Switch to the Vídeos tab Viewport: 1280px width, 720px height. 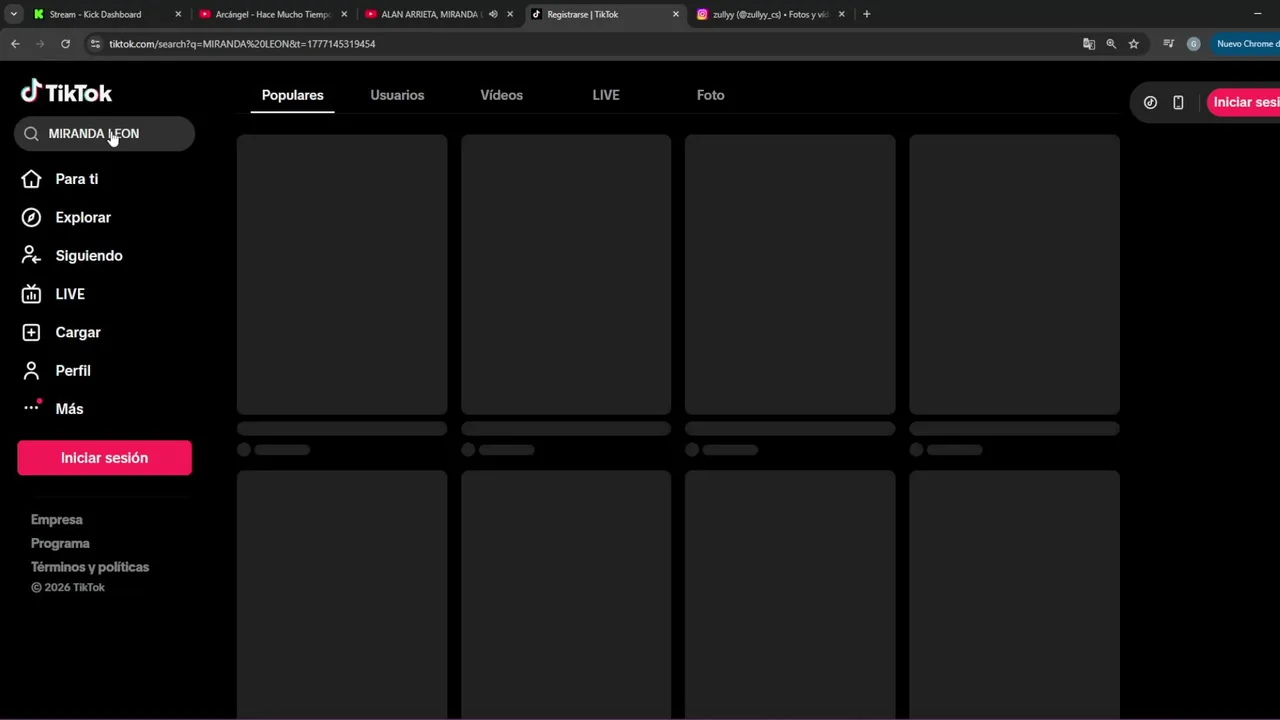tap(501, 95)
